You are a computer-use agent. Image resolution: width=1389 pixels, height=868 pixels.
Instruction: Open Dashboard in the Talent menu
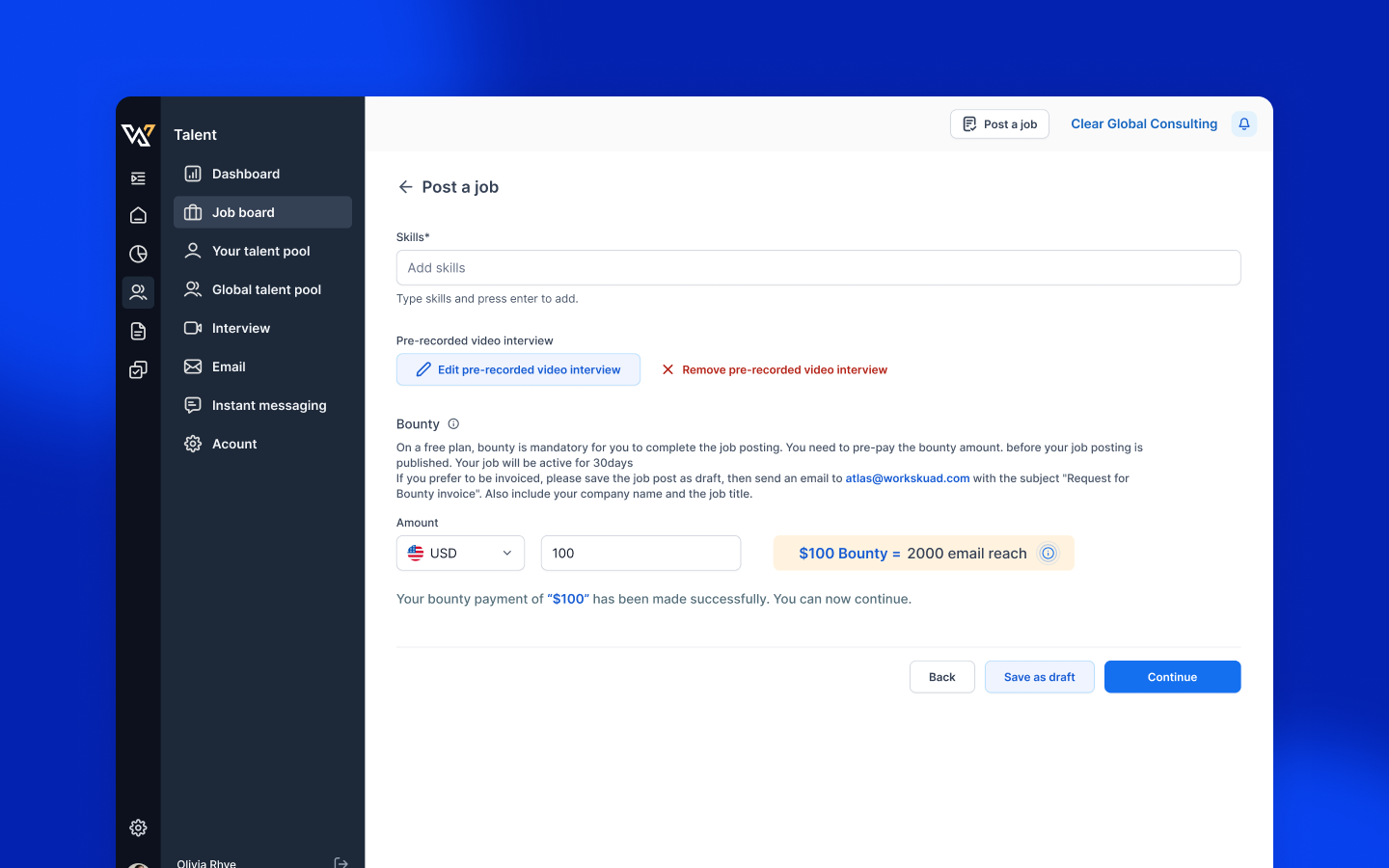262,174
